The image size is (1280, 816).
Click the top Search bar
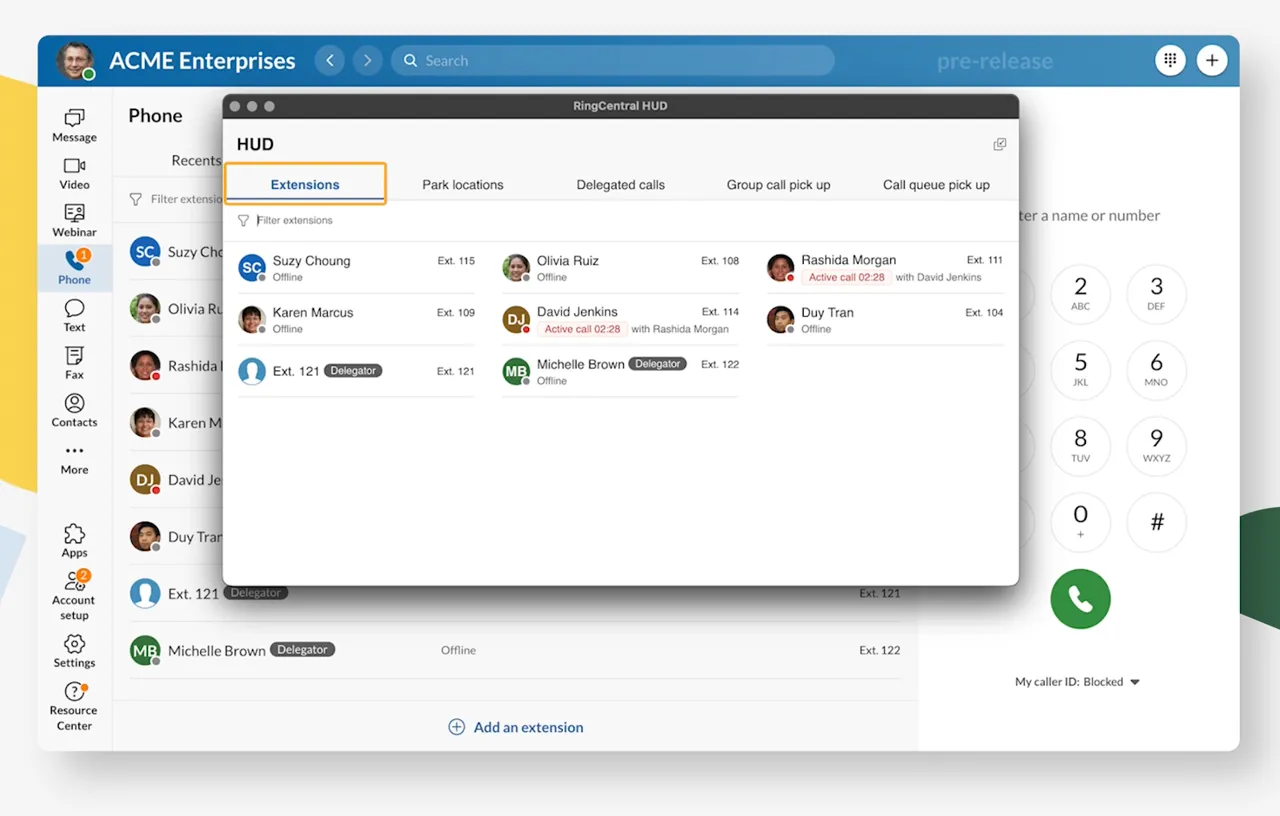[x=612, y=60]
